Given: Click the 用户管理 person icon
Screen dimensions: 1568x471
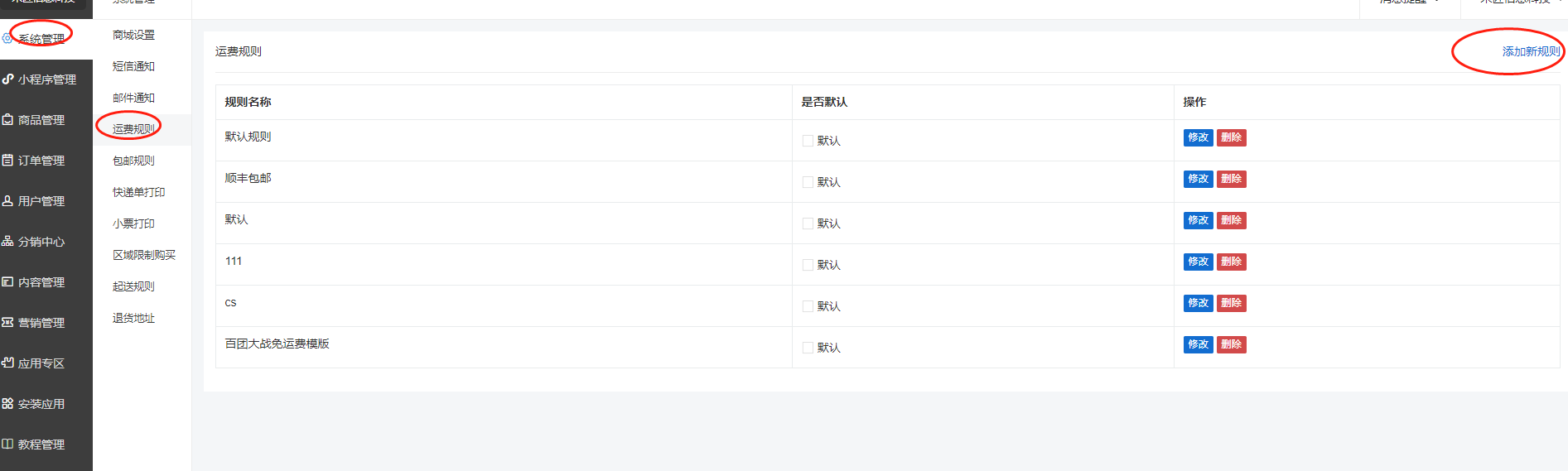Looking at the screenshot, I should tap(7, 200).
